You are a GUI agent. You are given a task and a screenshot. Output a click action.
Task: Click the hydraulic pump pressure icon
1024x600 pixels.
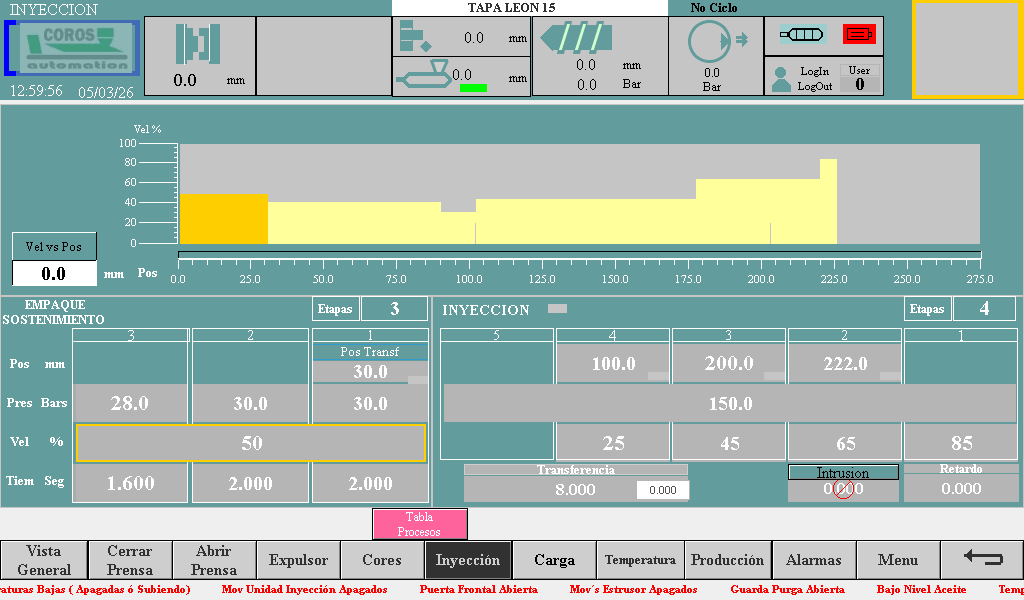[712, 42]
